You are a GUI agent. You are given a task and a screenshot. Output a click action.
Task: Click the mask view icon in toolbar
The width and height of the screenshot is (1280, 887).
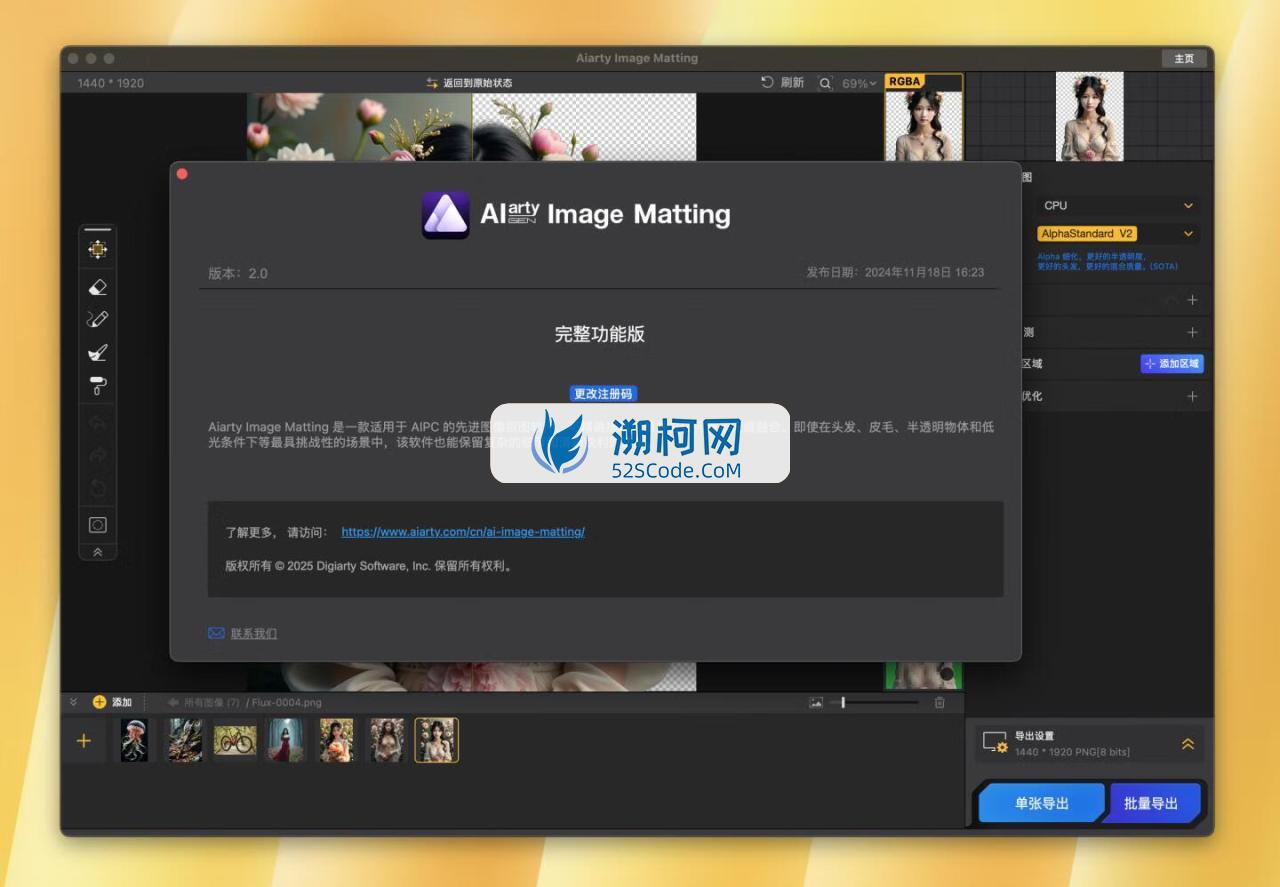coord(97,525)
